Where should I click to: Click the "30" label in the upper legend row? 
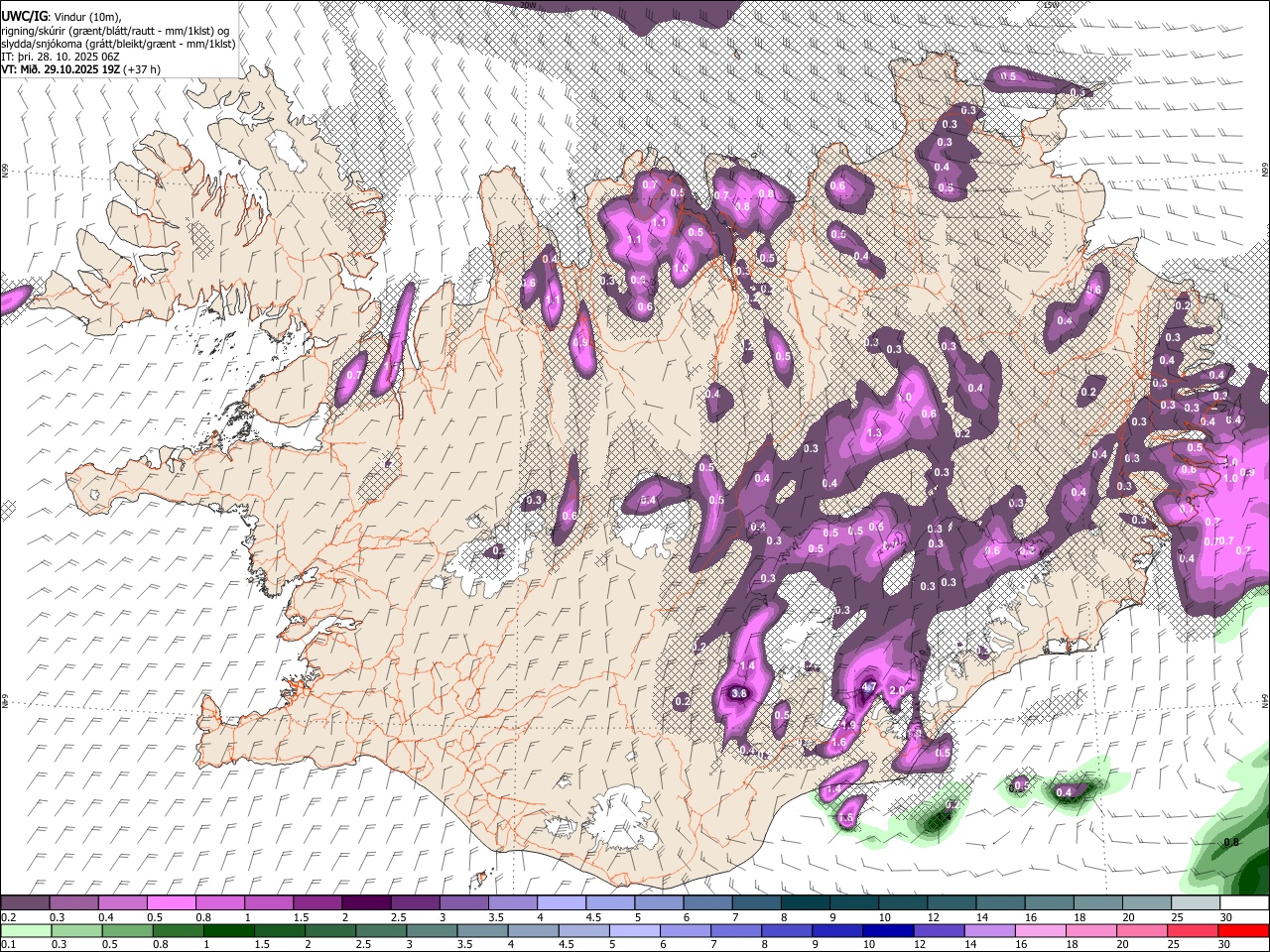click(x=1226, y=917)
